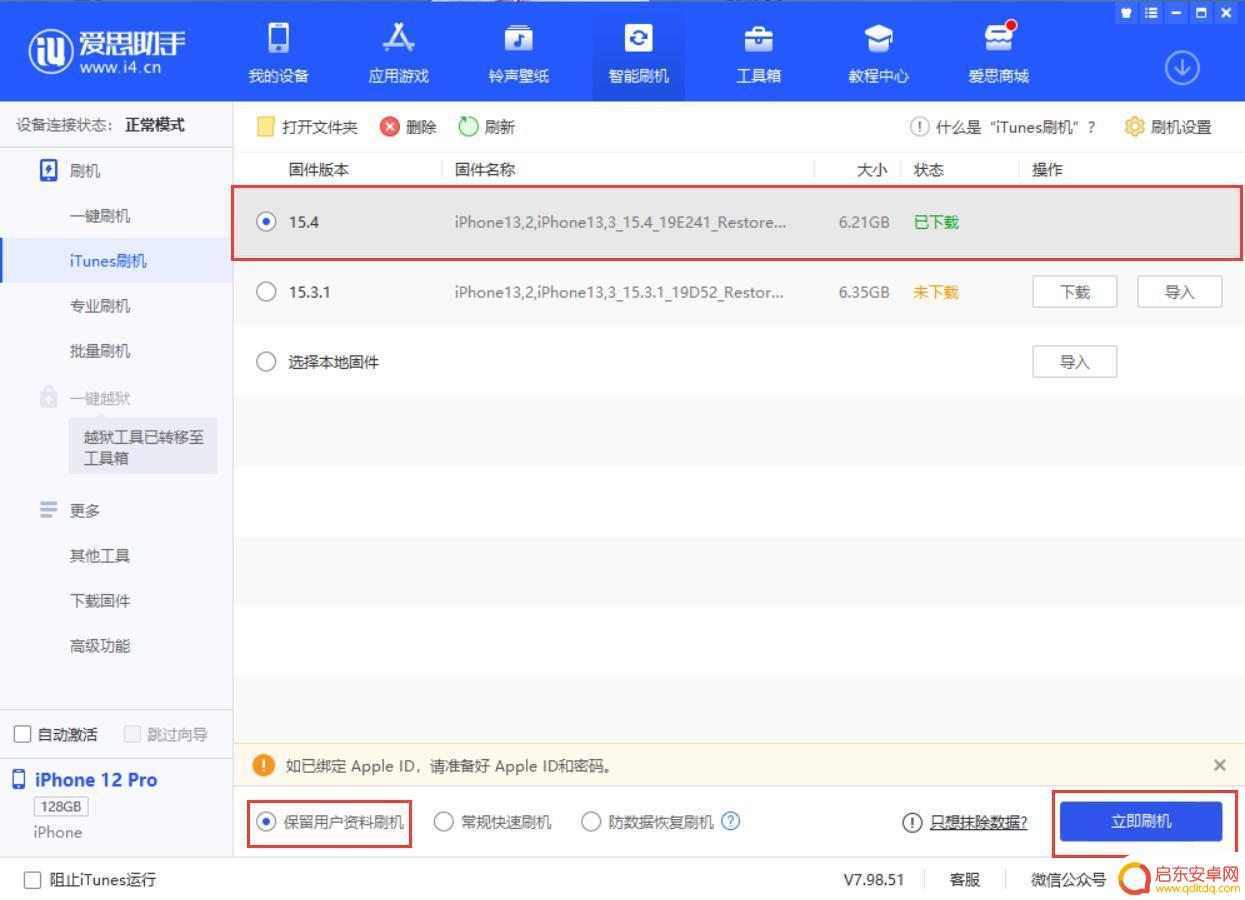Open 批量刷机 in sidebar

click(x=100, y=351)
